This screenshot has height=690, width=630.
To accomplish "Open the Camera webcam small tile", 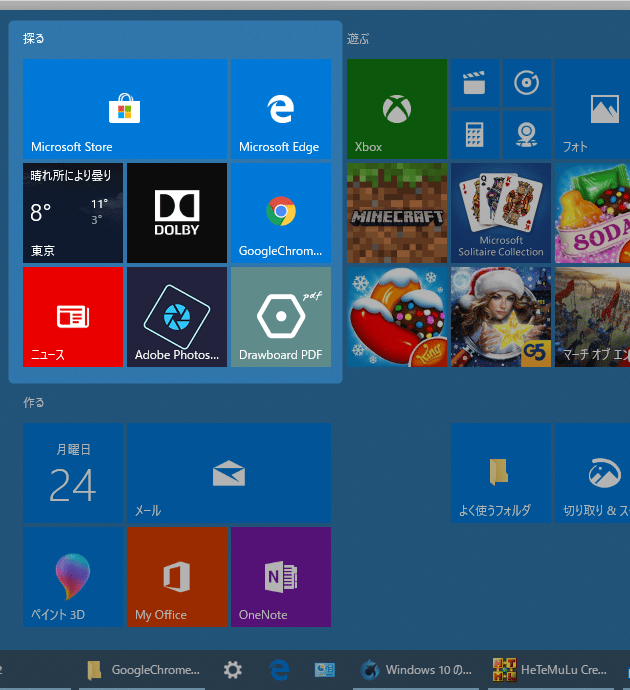I will pyautogui.click(x=527, y=135).
